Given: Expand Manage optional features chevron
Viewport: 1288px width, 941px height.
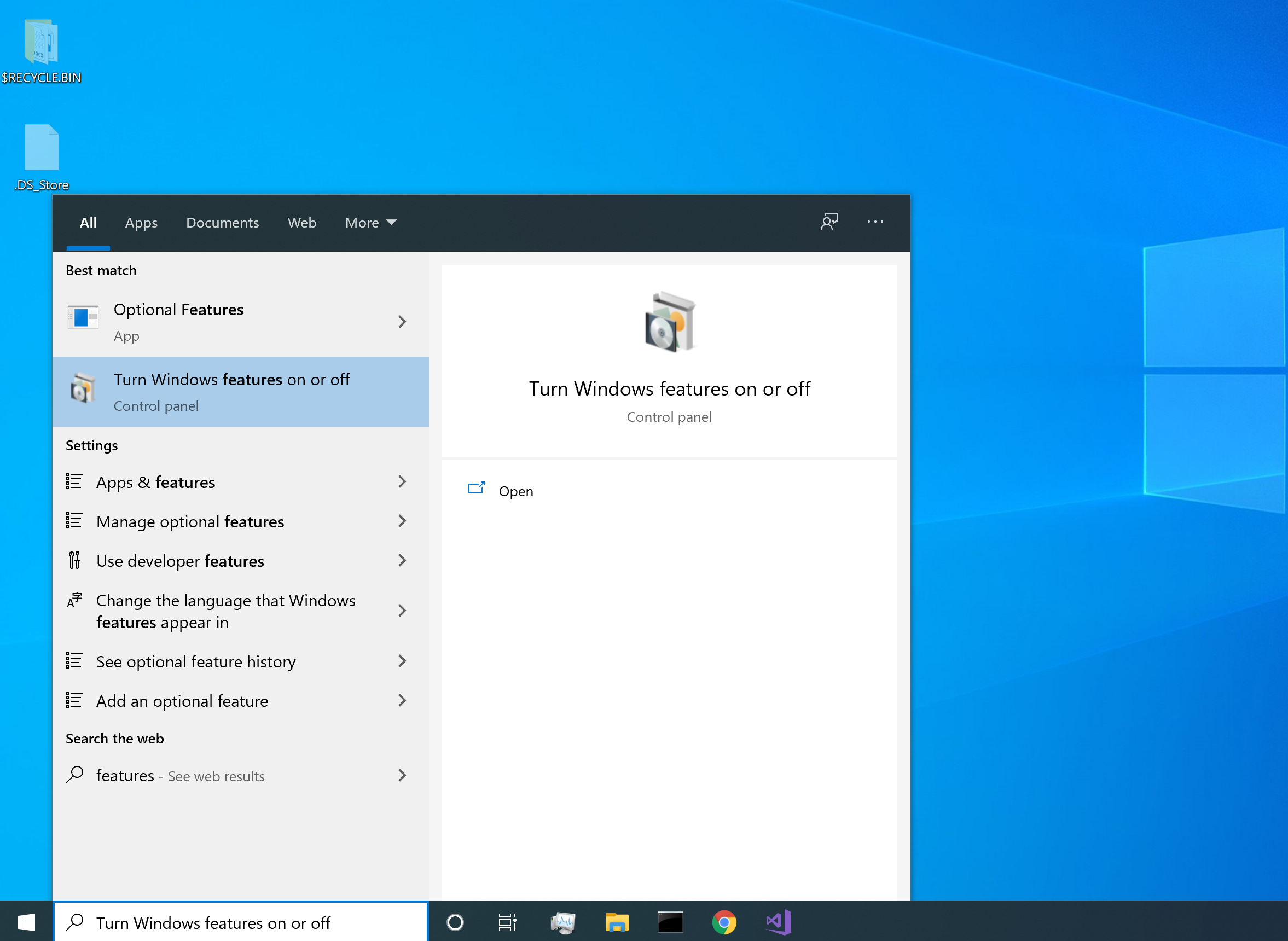Looking at the screenshot, I should (x=402, y=521).
